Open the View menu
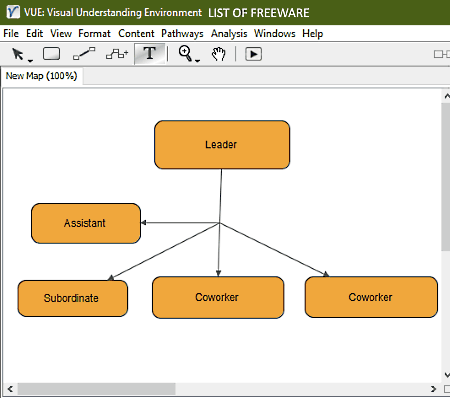 pos(61,33)
